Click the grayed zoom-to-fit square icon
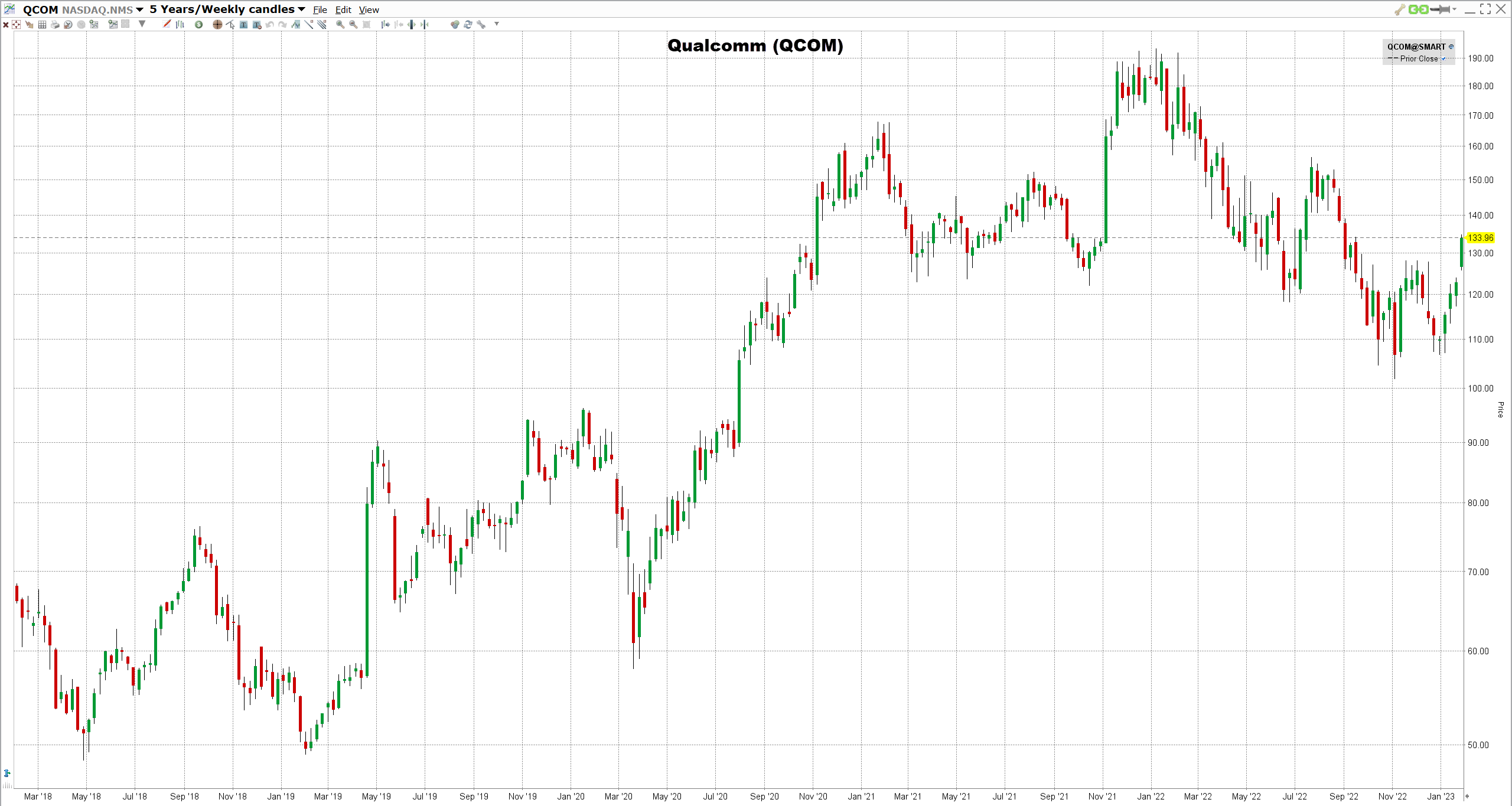The height and width of the screenshot is (806, 1512). pyautogui.click(x=366, y=24)
